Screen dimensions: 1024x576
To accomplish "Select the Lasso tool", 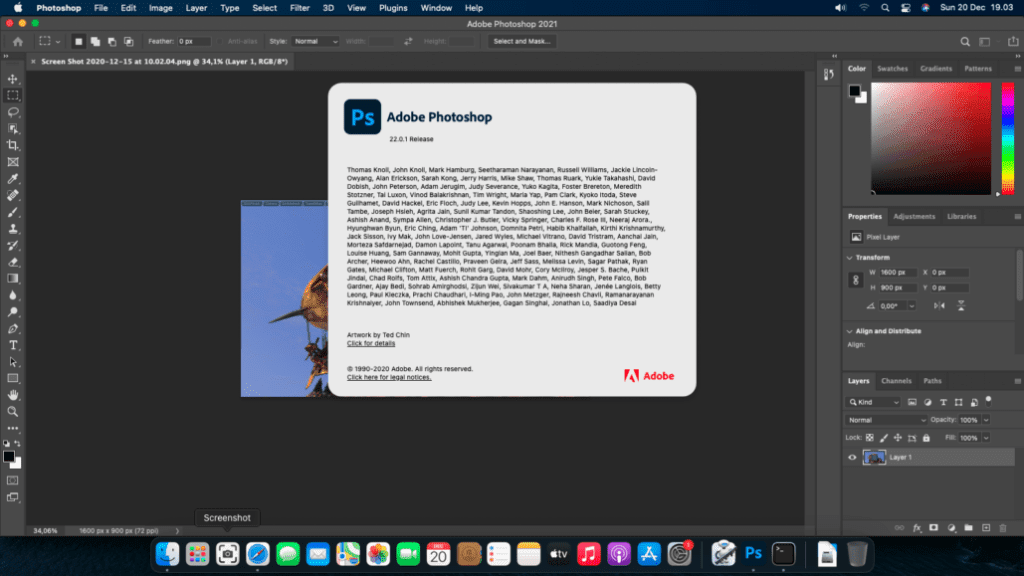I will pos(12,112).
